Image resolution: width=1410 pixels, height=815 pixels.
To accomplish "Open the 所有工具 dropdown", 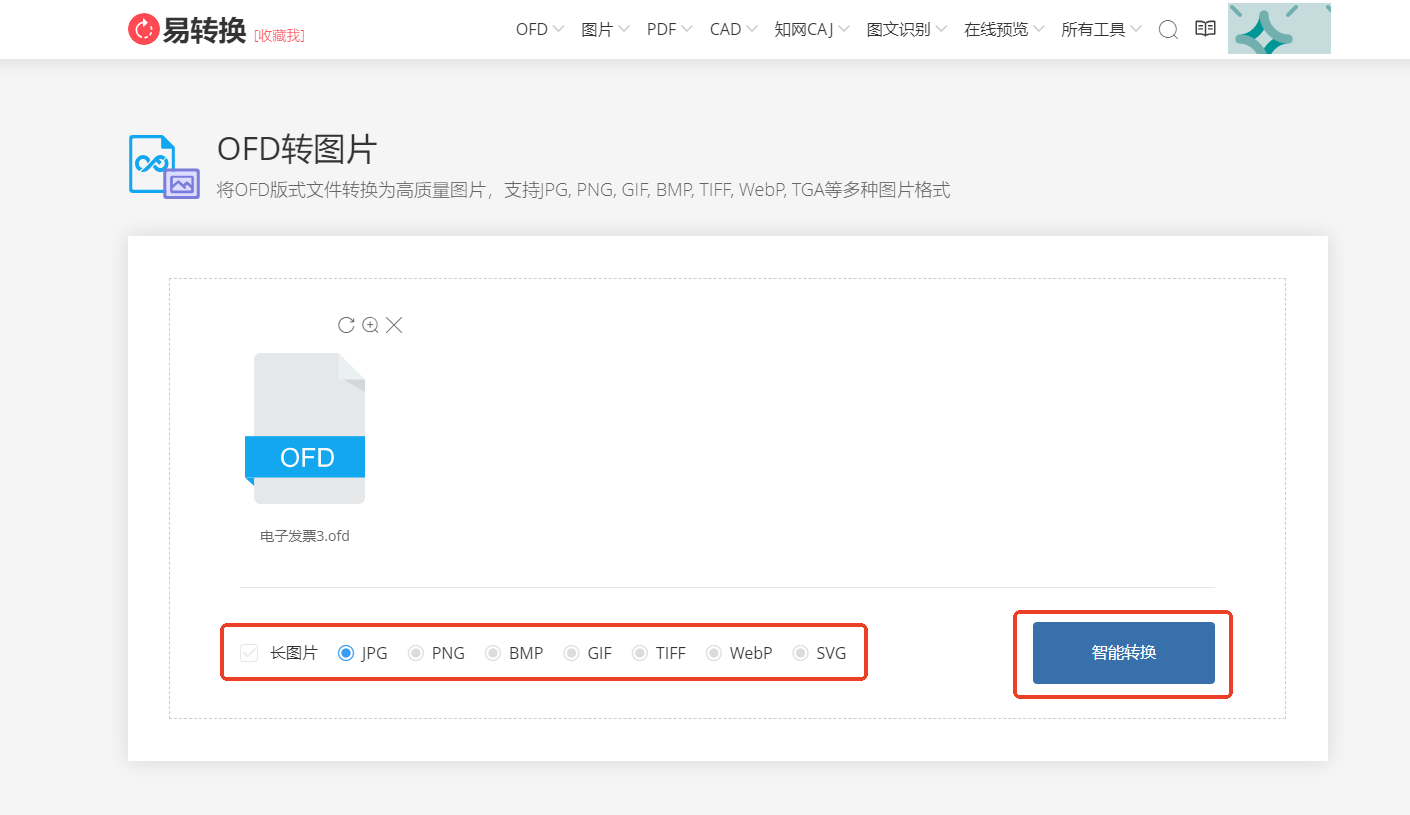I will click(1094, 29).
